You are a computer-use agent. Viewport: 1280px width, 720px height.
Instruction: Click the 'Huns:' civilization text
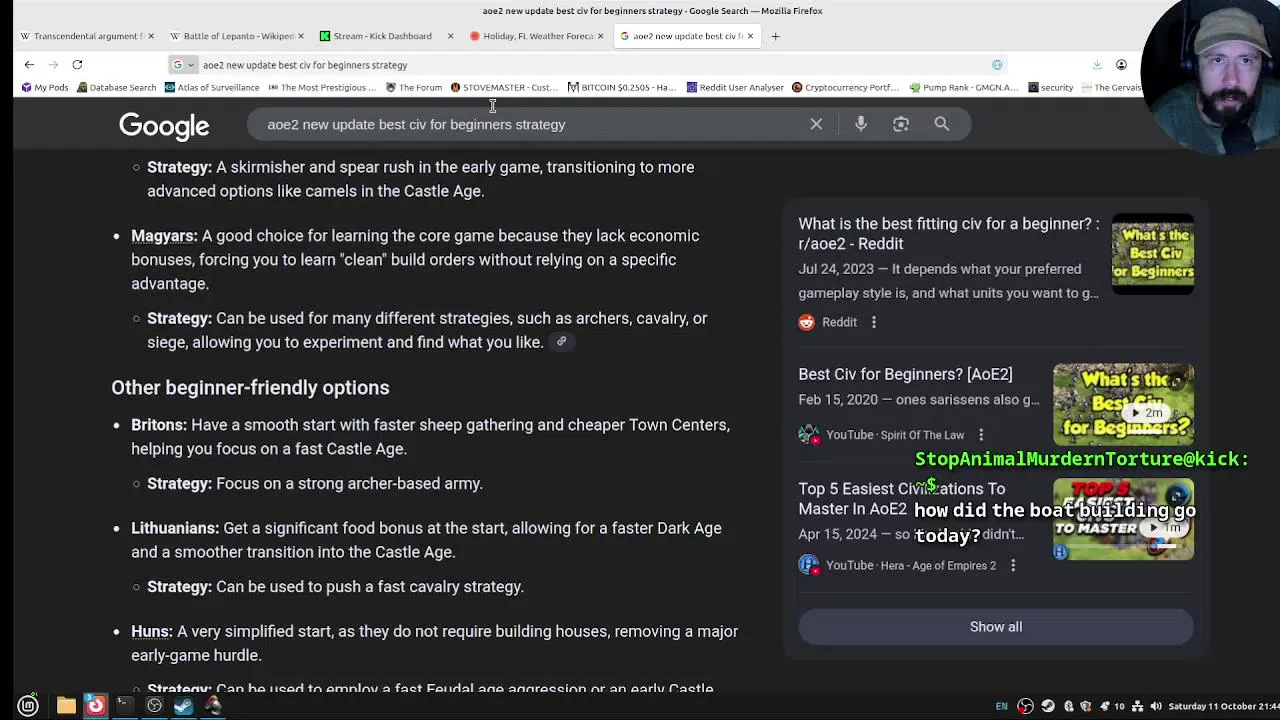152,632
